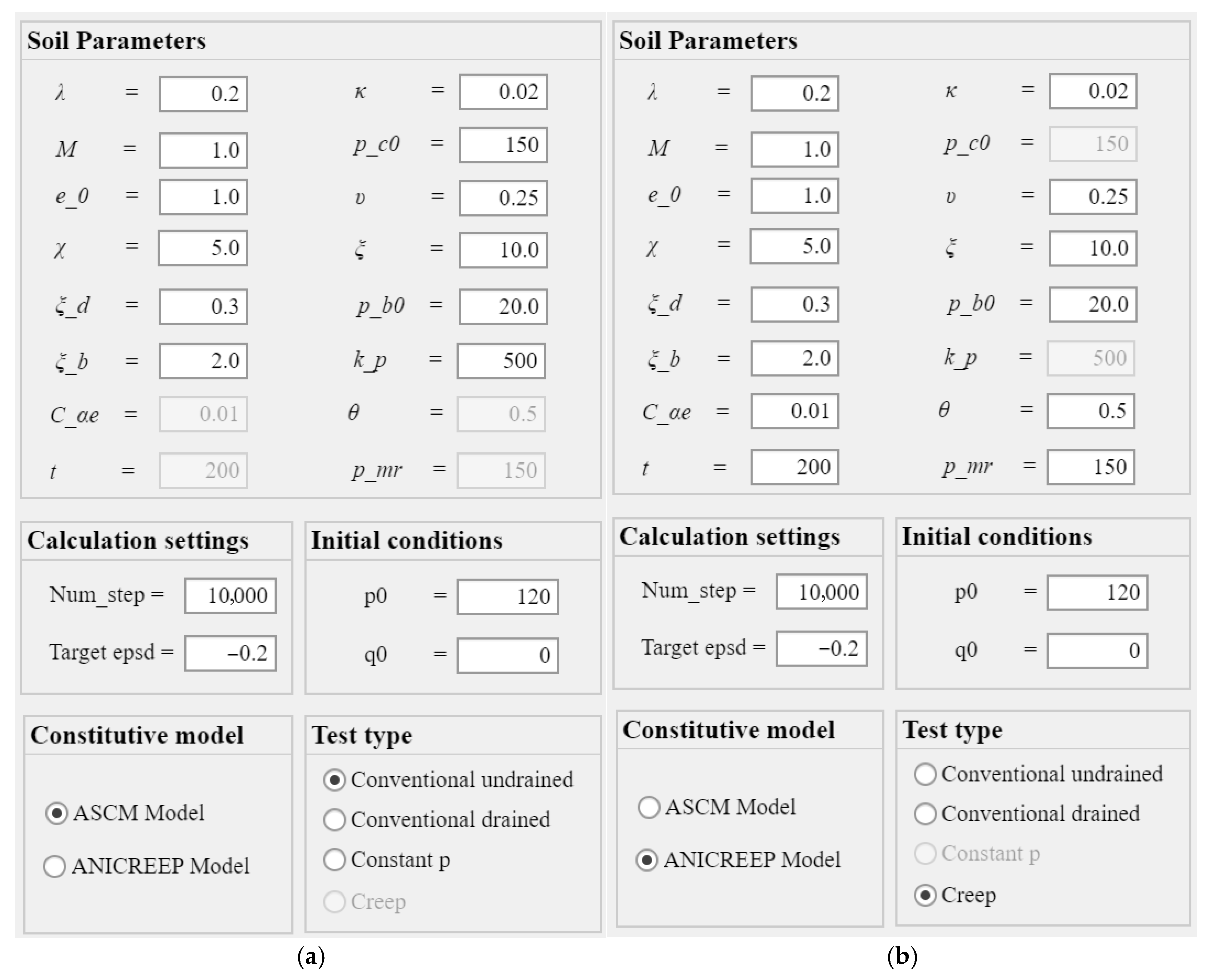
Task: Click the p_c0 field in panel (a)
Action: [503, 145]
